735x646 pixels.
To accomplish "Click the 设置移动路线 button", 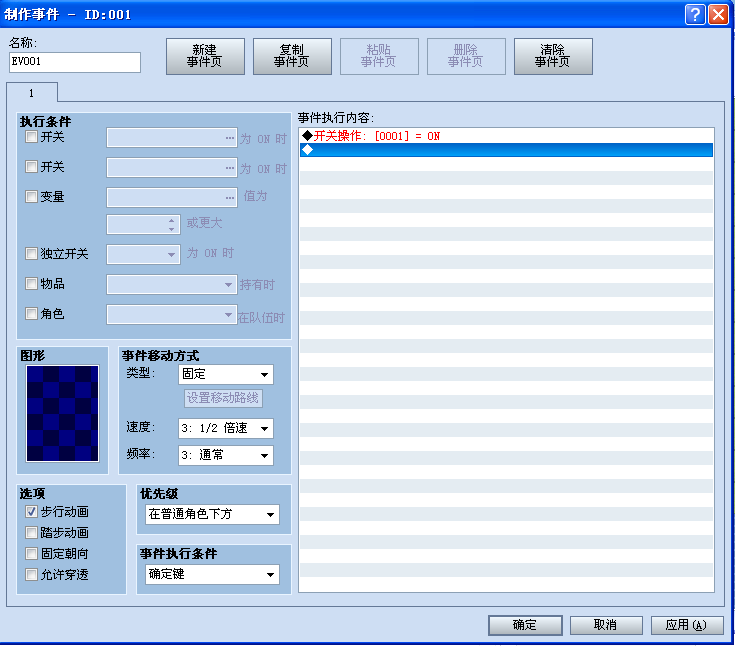I will coord(223,398).
